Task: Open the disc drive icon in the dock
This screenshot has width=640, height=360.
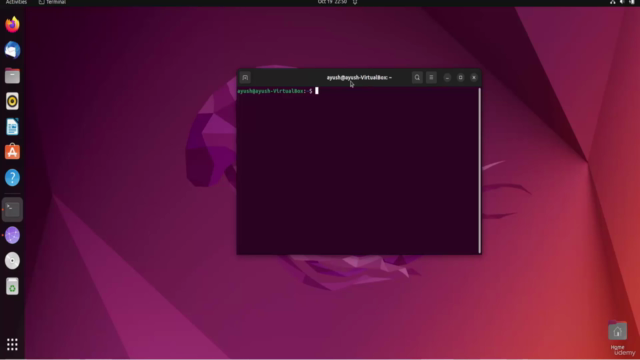Action: (x=12, y=261)
